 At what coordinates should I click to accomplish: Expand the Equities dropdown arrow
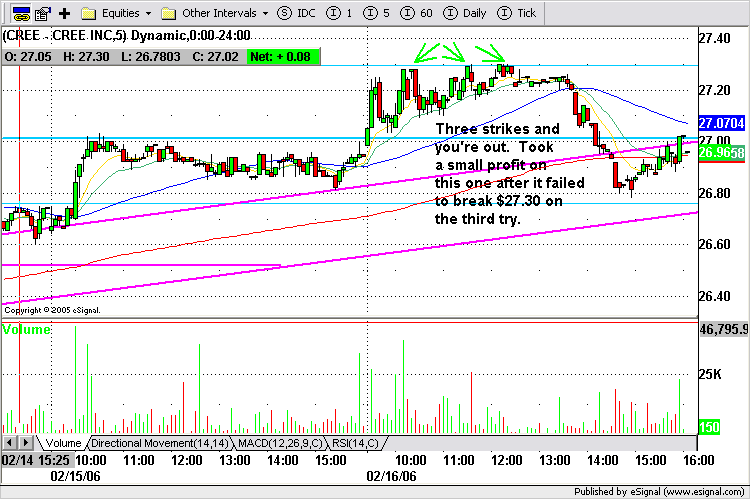click(x=148, y=13)
